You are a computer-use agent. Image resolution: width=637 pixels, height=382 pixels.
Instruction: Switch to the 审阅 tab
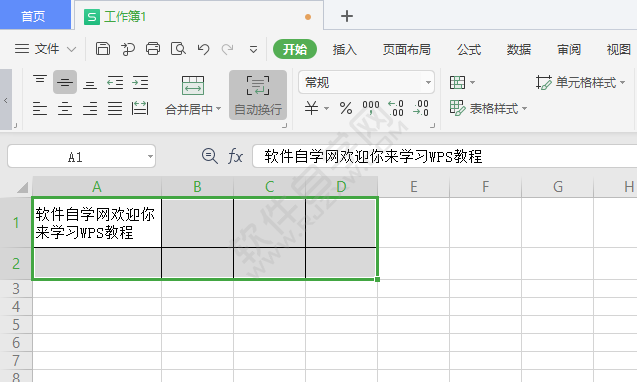pyautogui.click(x=569, y=50)
